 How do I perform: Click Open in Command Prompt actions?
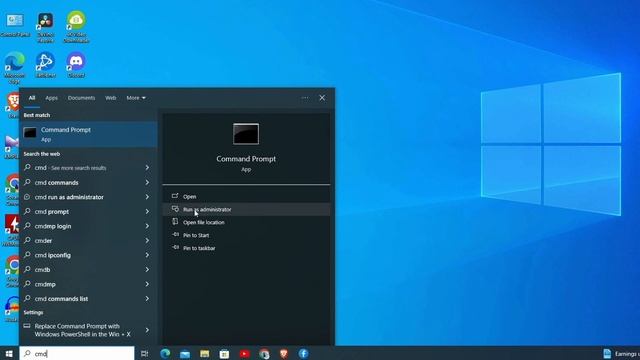pyautogui.click(x=246, y=196)
